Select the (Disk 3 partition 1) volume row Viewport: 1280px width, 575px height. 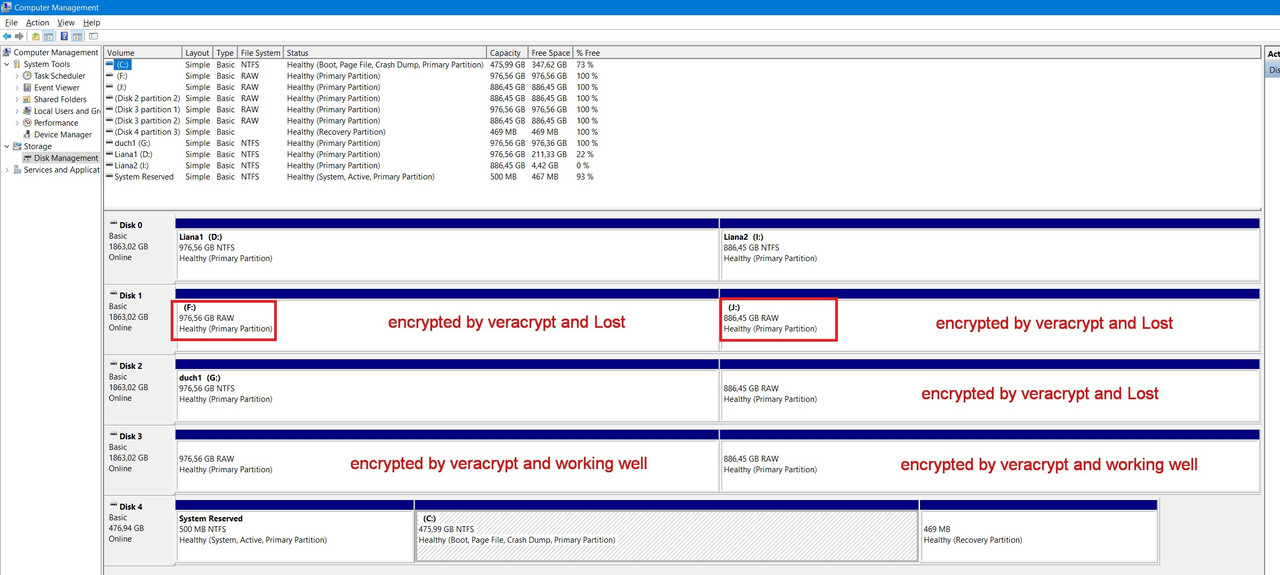(354, 109)
